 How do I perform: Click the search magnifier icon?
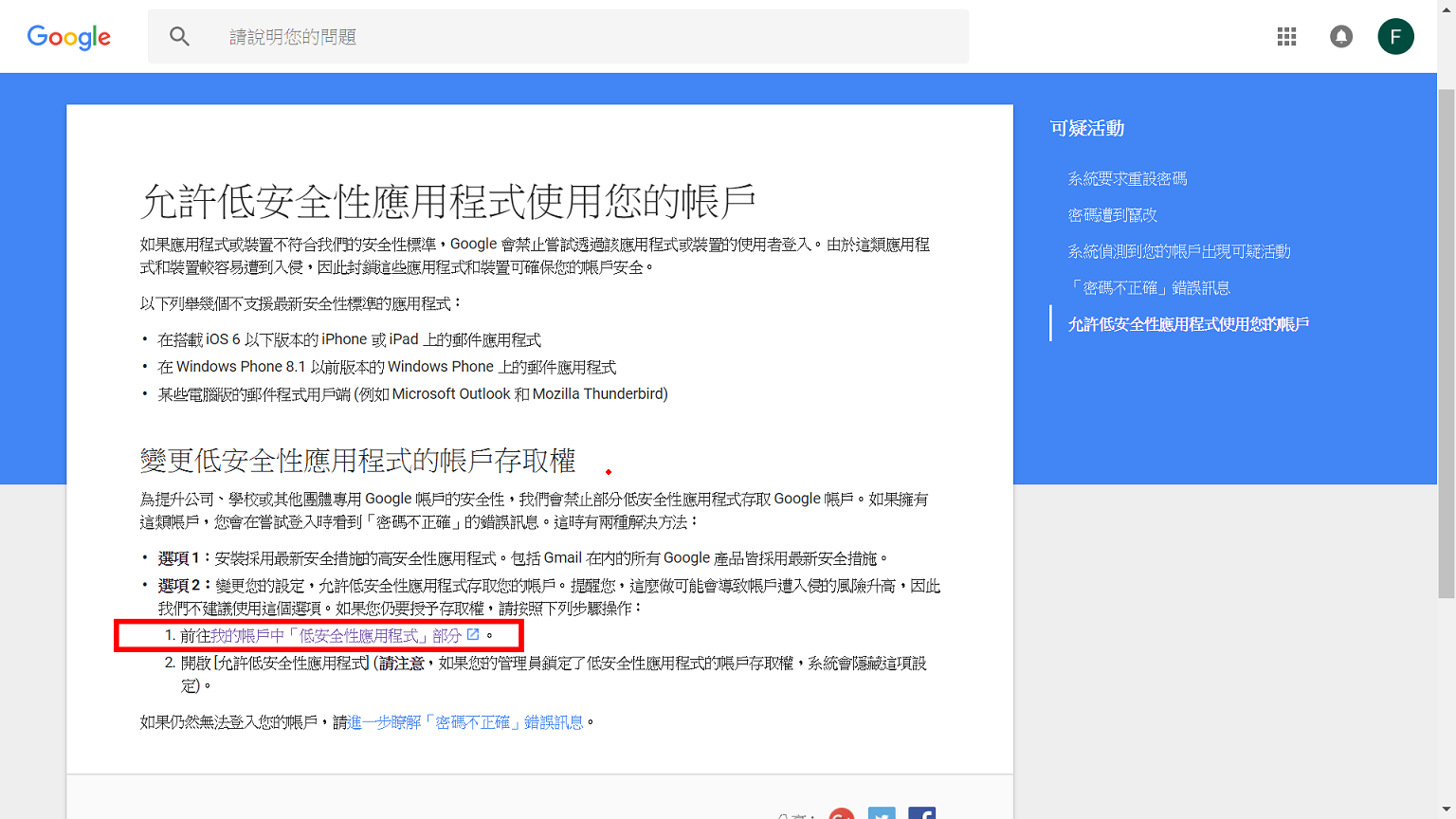tap(179, 37)
